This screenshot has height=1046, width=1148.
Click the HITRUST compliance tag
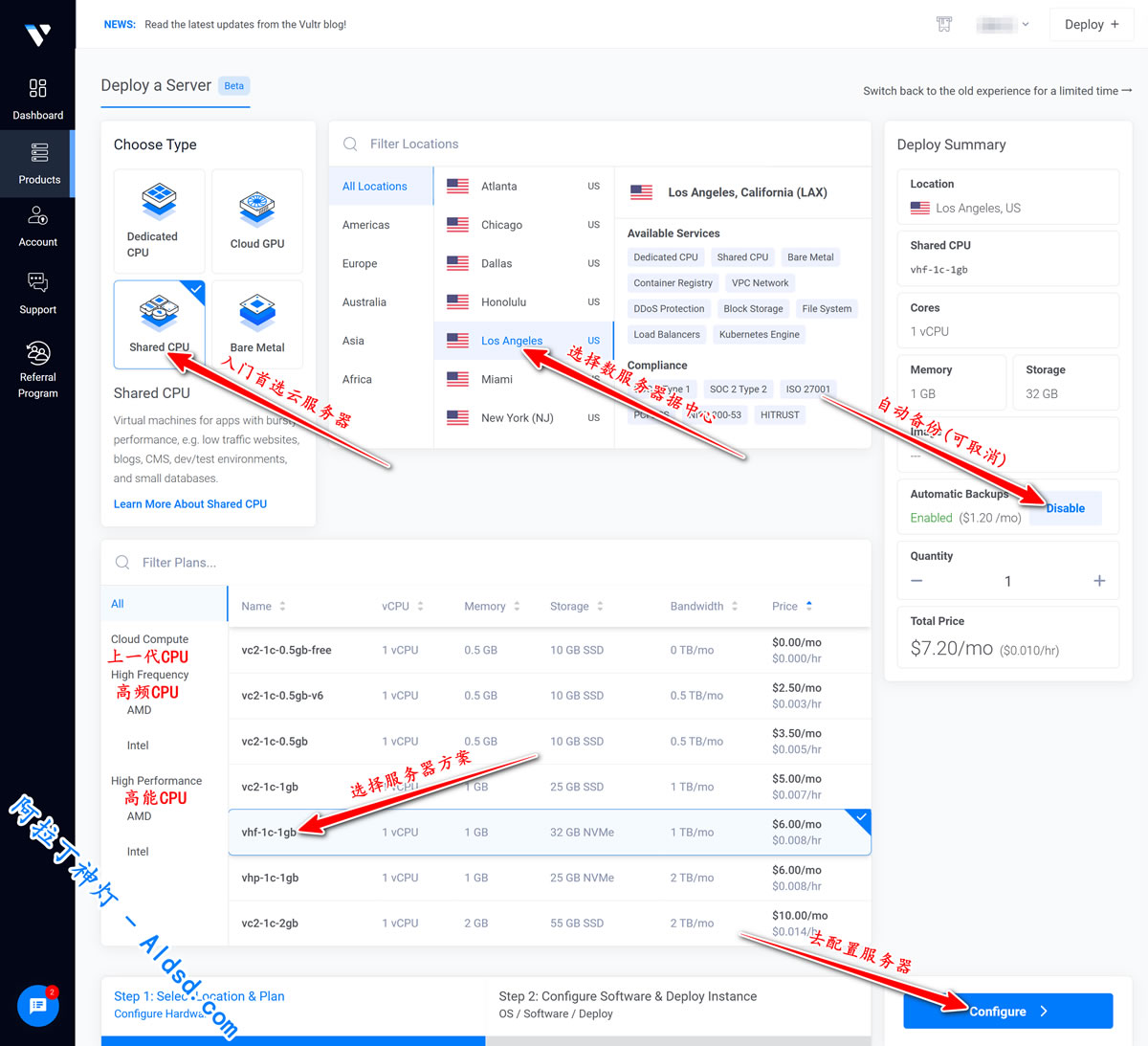pyautogui.click(x=780, y=415)
